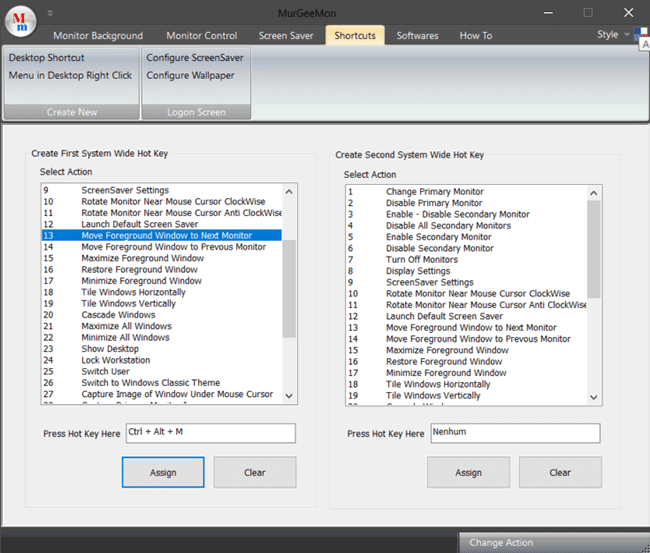The width and height of the screenshot is (650, 553).
Task: Click Configure ScreenSaver in Logon Screen group
Action: 195,58
